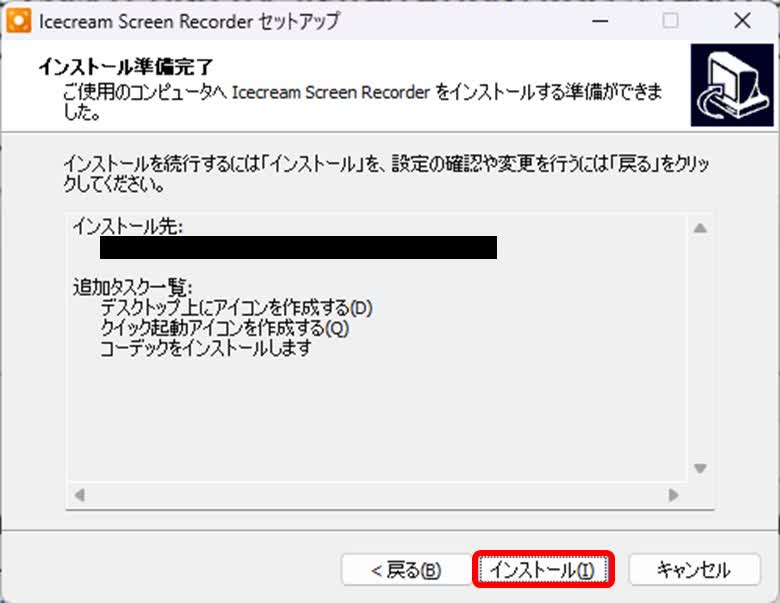This screenshot has width=780, height=603.
Task: Click the scroll up arrow in summary box
Action: (x=700, y=228)
